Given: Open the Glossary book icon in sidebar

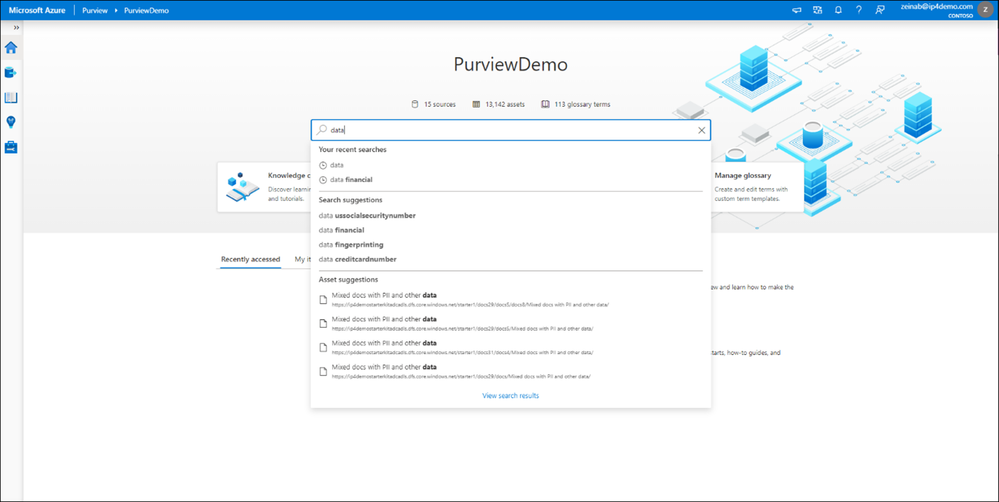Looking at the screenshot, I should pyautogui.click(x=11, y=97).
